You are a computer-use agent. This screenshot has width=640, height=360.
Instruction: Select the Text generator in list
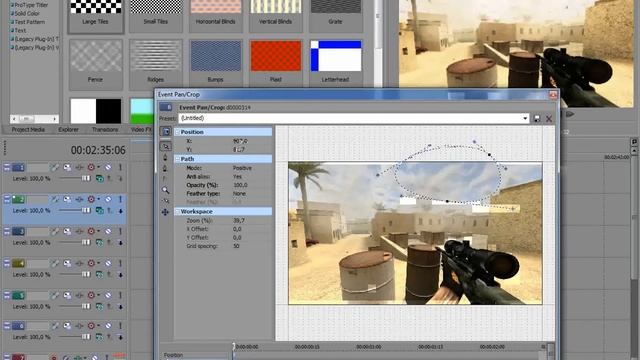20,31
